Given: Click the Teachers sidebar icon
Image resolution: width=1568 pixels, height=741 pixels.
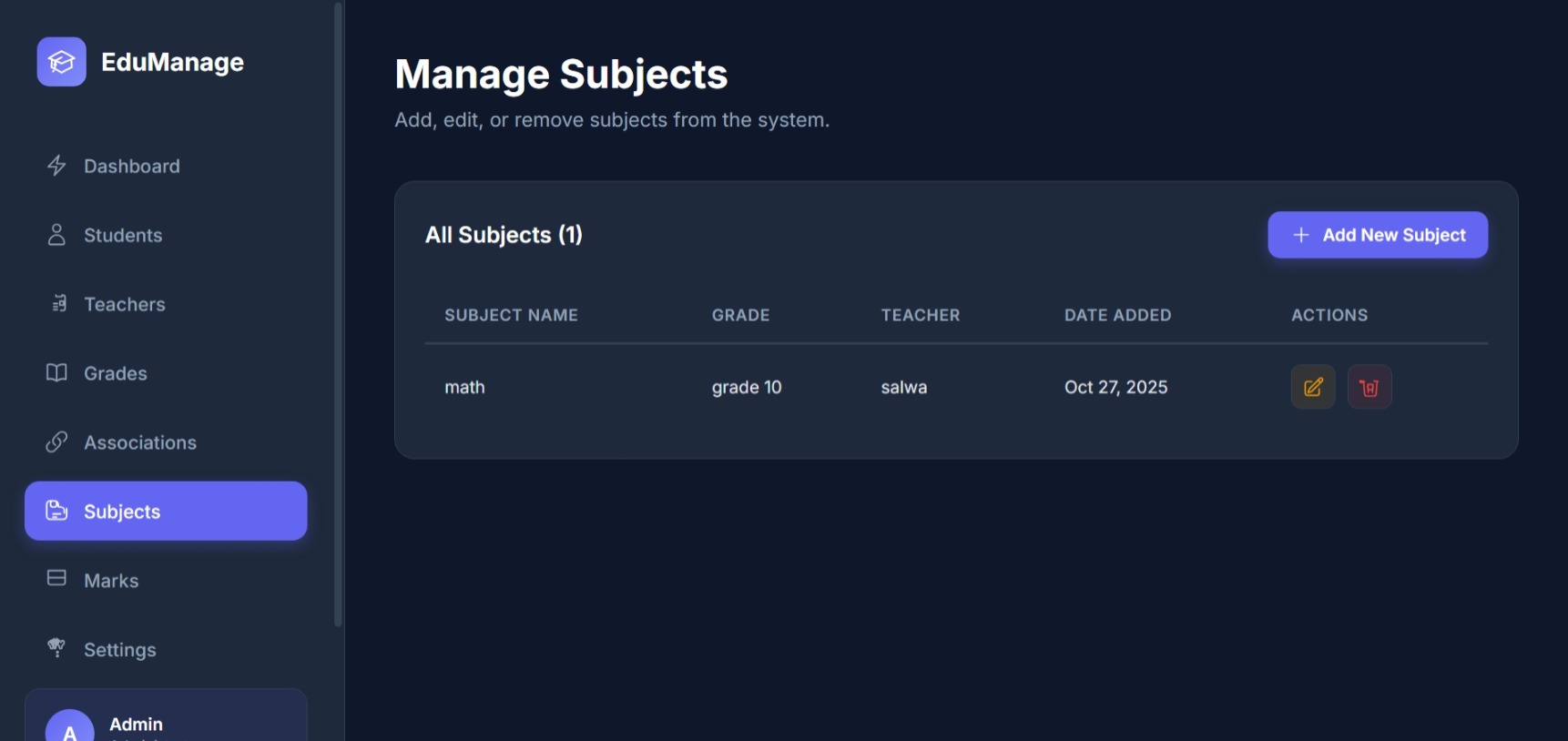Looking at the screenshot, I should click(x=58, y=304).
